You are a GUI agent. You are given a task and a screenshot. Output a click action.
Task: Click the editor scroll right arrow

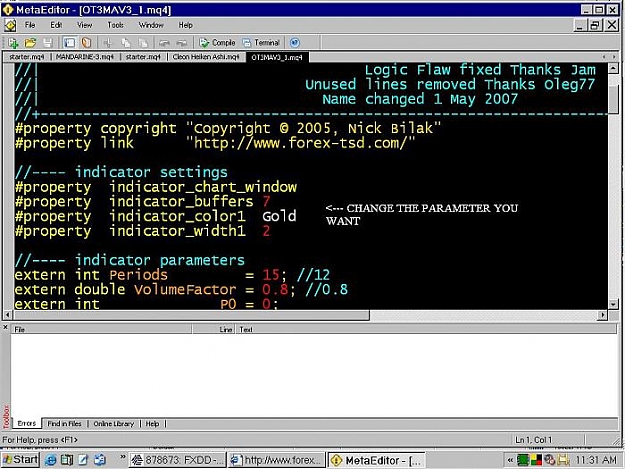click(x=603, y=315)
